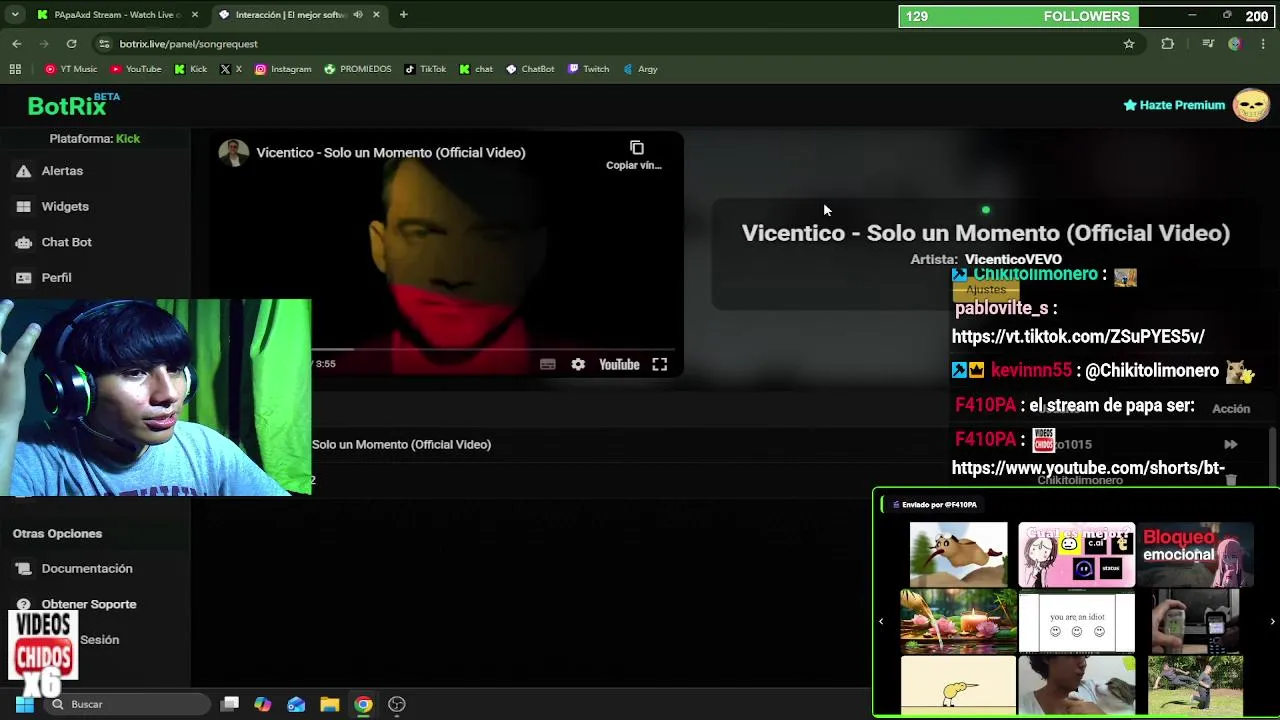Viewport: 1280px width, 720px height.
Task: Click the Widgets grid icon
Action: (24, 206)
